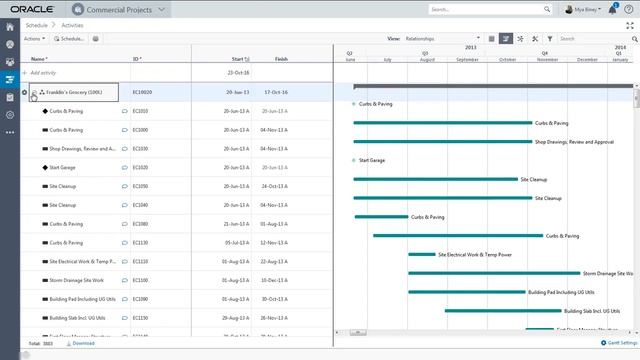Image resolution: width=640 pixels, height=360 pixels.
Task: Click the activities search input field
Action: pyautogui.click(x=594, y=39)
